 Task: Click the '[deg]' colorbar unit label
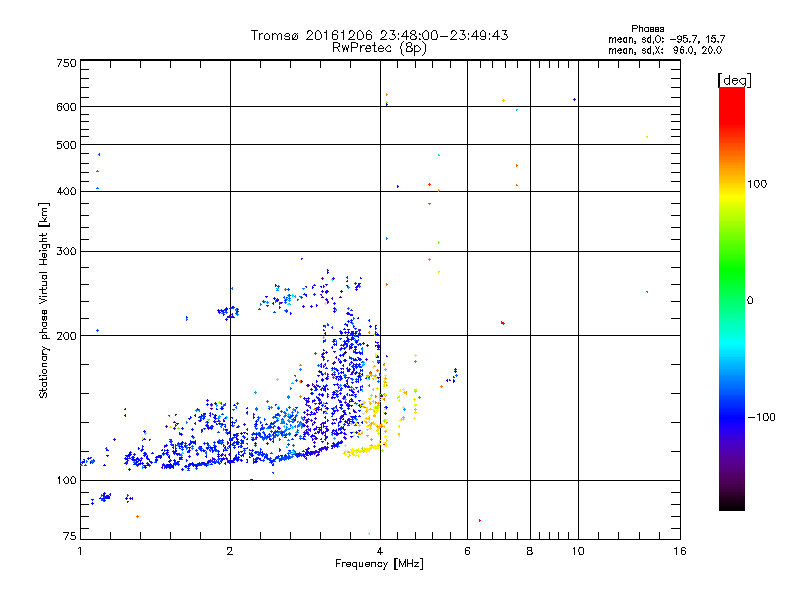(x=734, y=80)
